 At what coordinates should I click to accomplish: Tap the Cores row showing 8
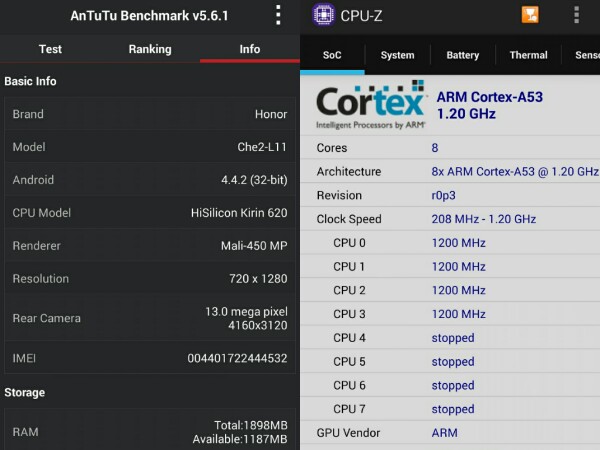[x=450, y=148]
